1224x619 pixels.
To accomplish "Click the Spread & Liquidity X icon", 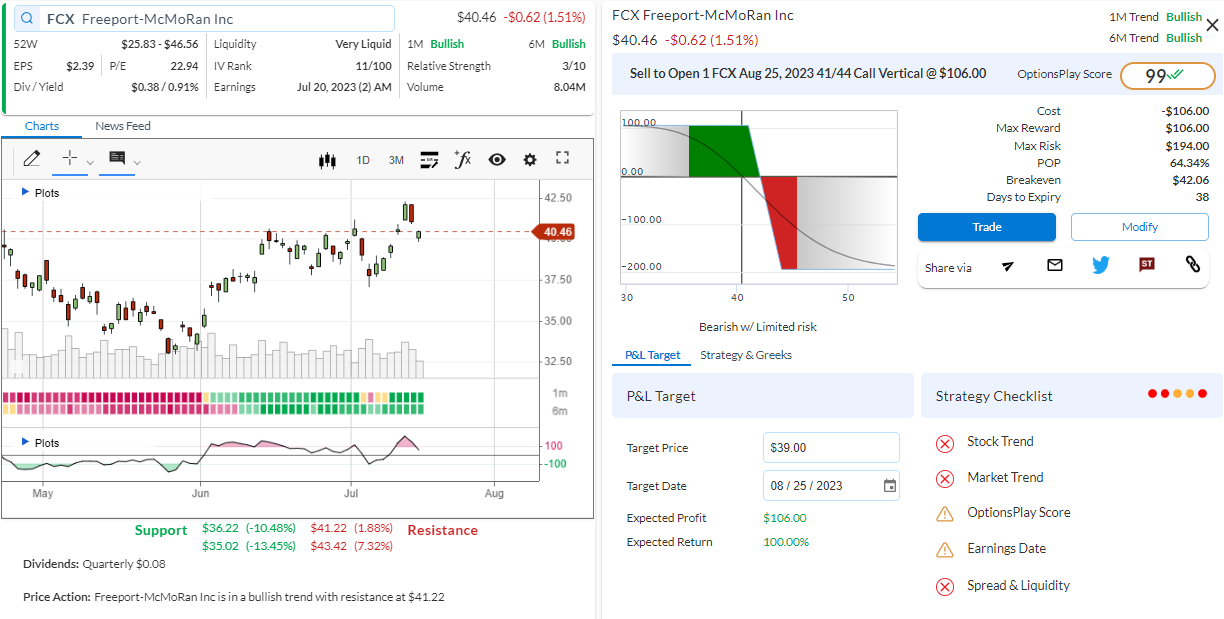I will tap(945, 587).
